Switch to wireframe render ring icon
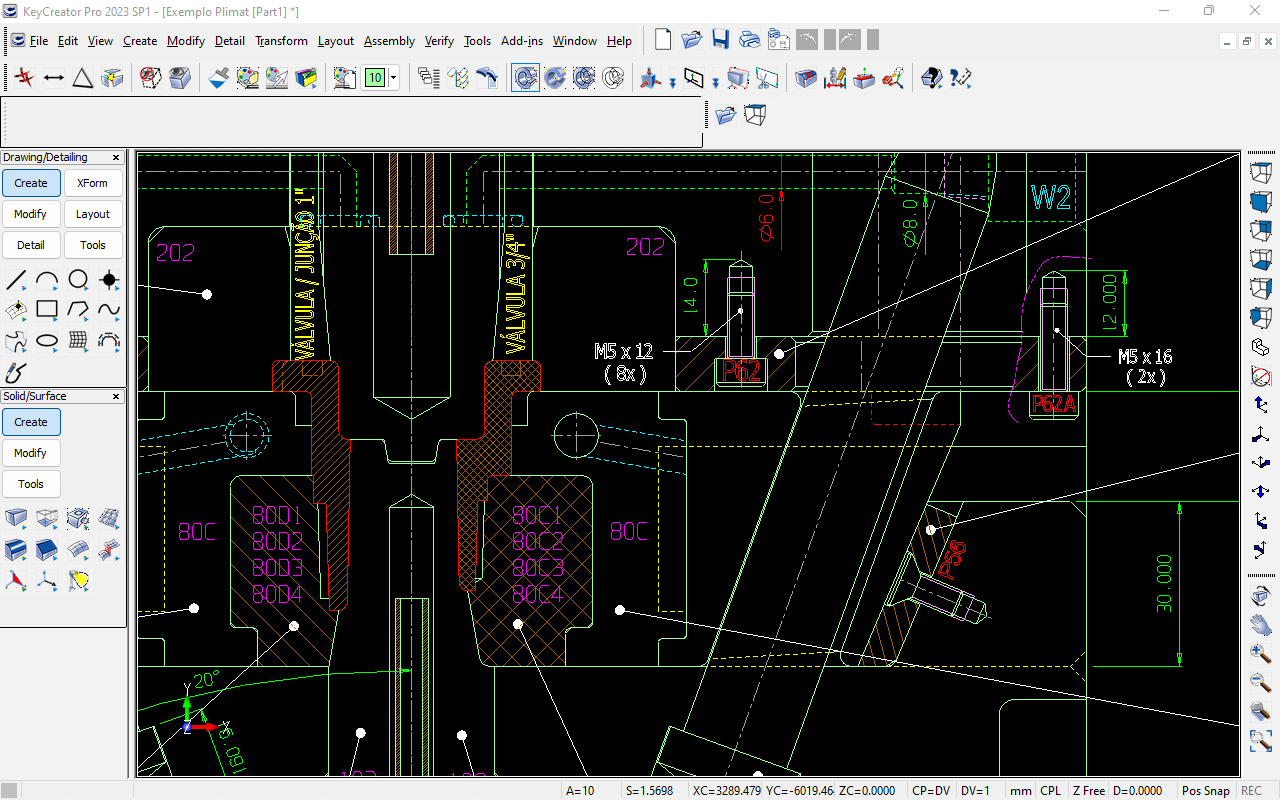Viewport: 1280px width, 800px height. (613, 77)
